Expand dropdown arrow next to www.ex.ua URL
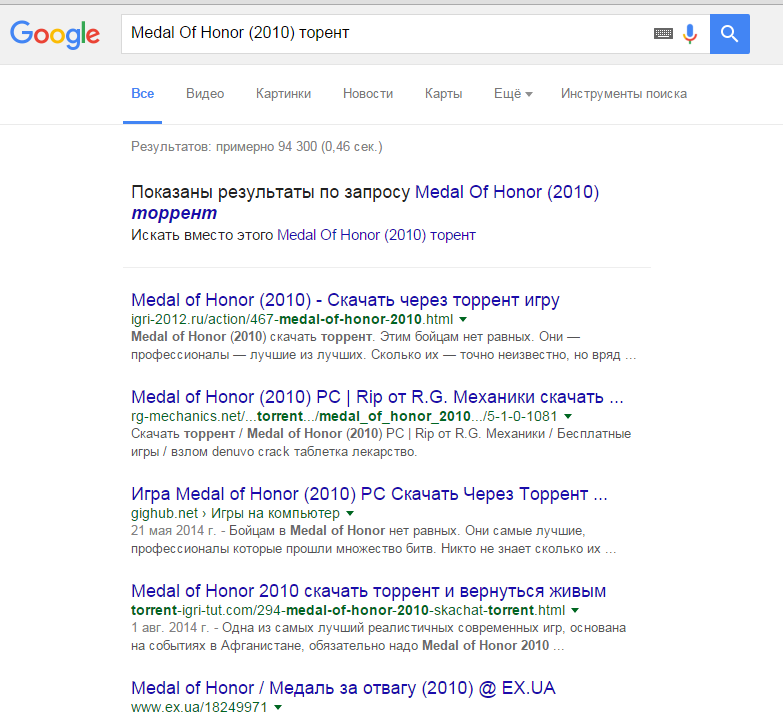 coord(278,707)
